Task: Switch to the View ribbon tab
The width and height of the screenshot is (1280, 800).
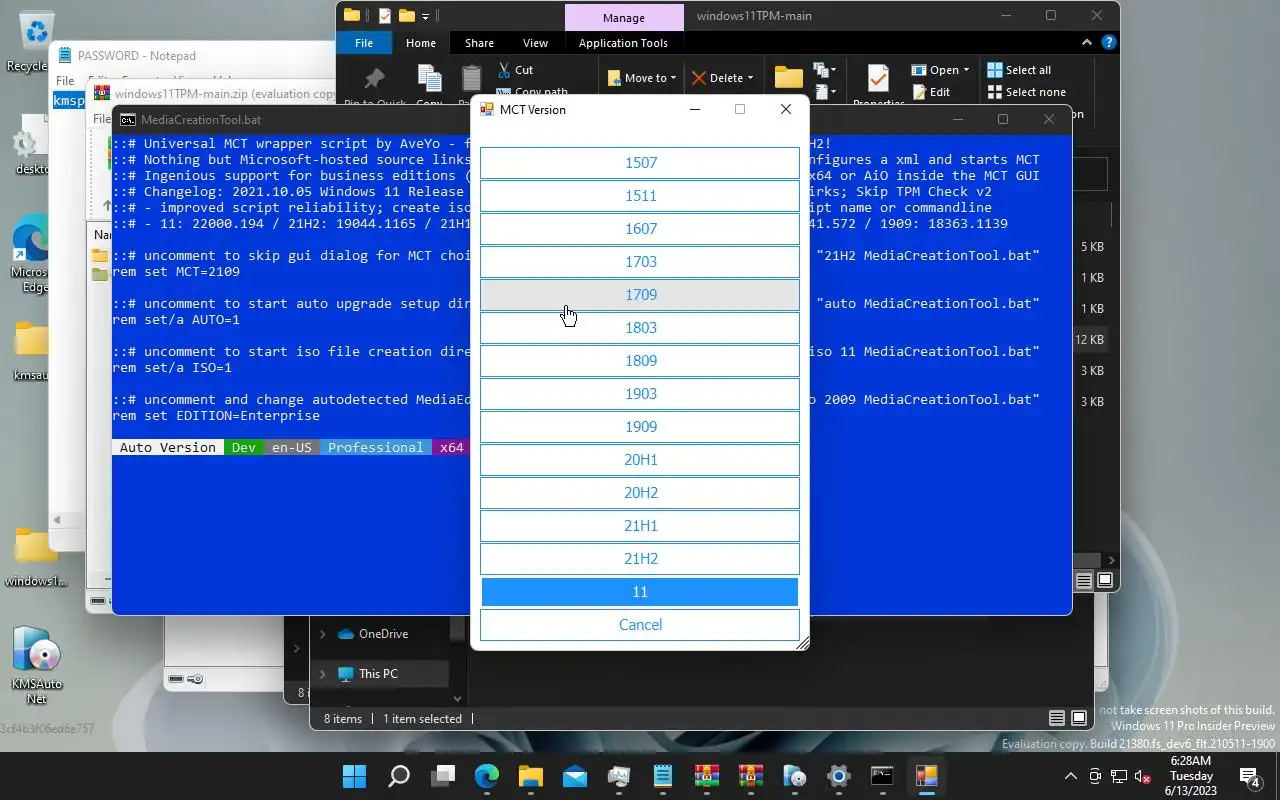Action: click(535, 43)
